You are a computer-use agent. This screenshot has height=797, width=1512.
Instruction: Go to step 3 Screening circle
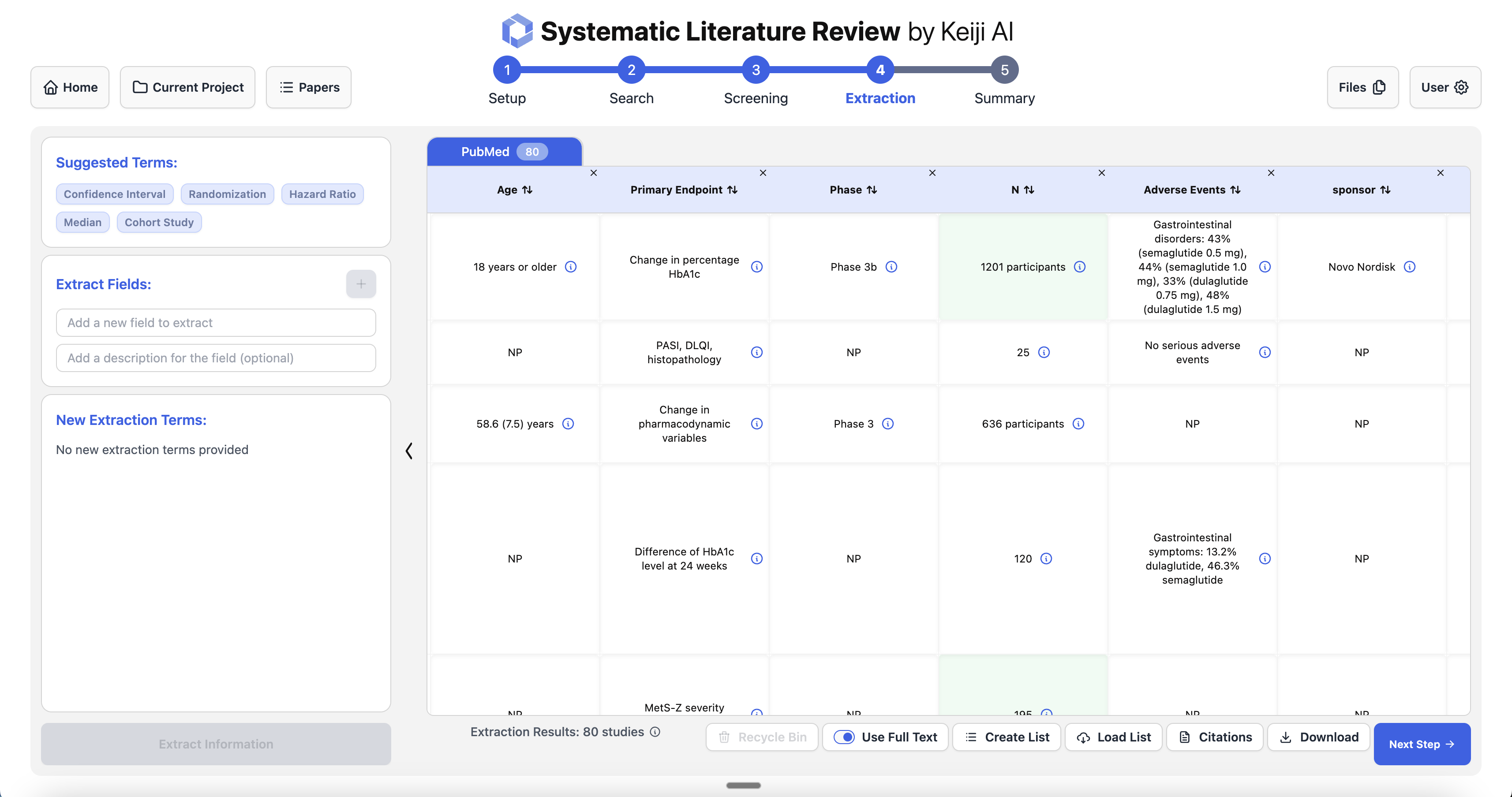[x=756, y=71]
